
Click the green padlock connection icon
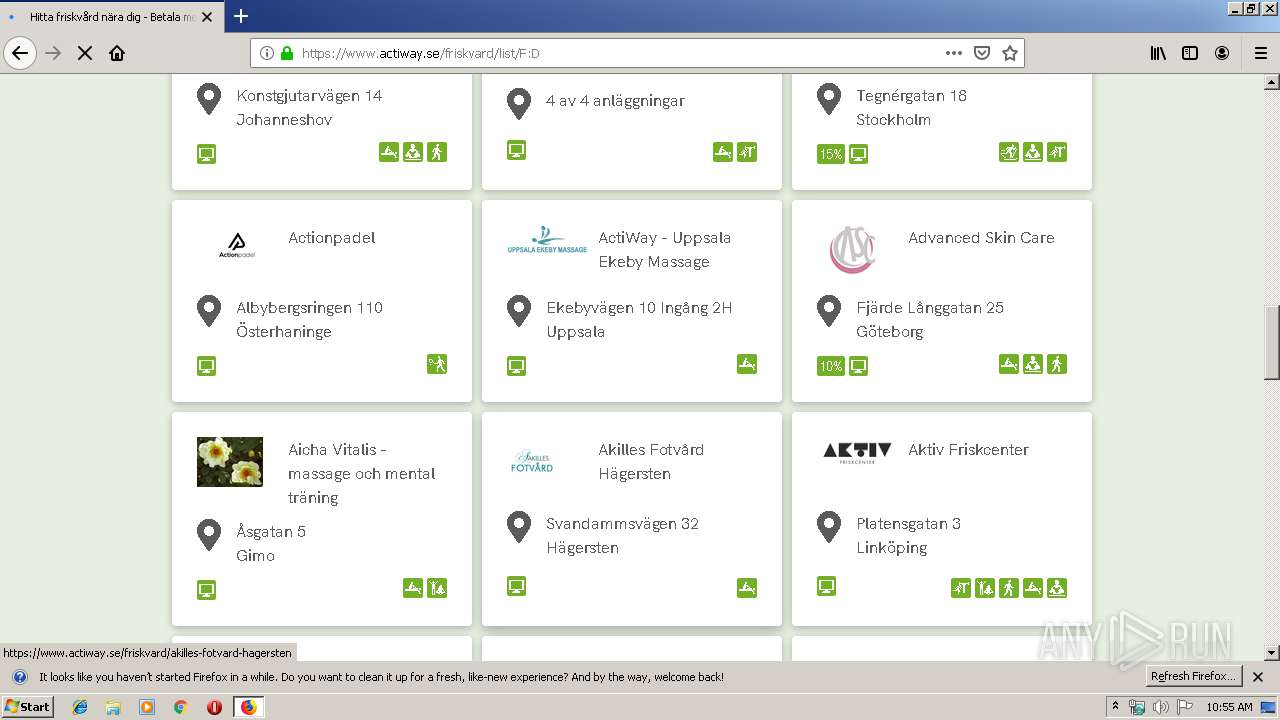pyautogui.click(x=287, y=53)
